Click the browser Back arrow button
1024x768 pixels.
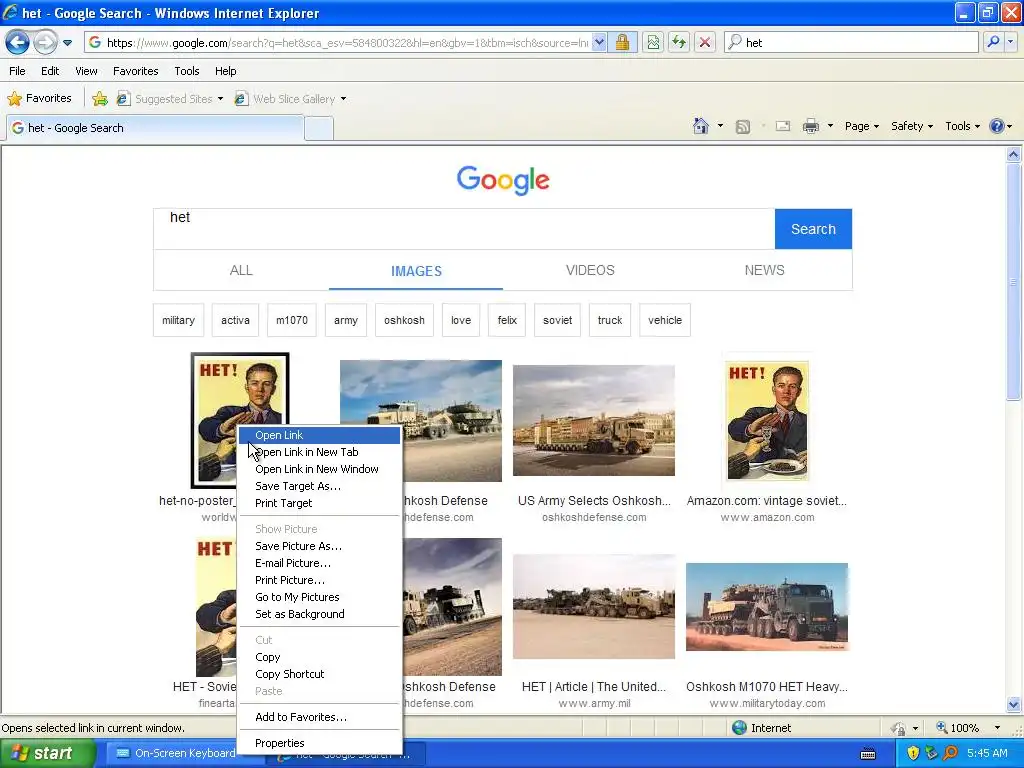tap(17, 43)
